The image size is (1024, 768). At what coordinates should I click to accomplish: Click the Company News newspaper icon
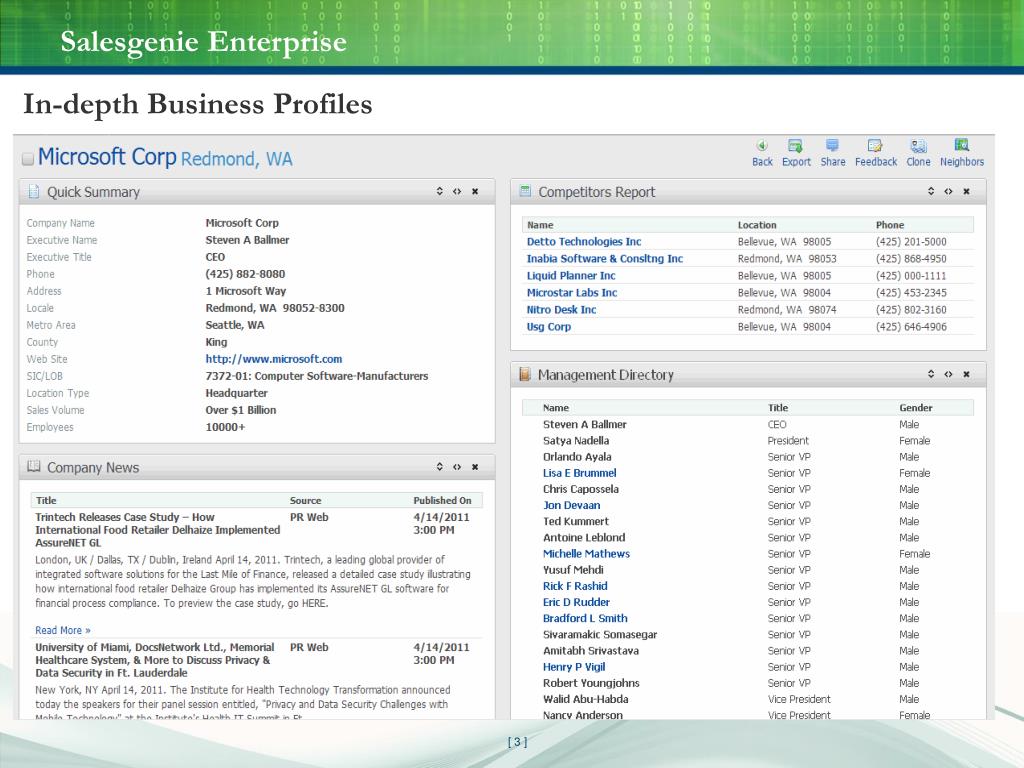pyautogui.click(x=33, y=466)
